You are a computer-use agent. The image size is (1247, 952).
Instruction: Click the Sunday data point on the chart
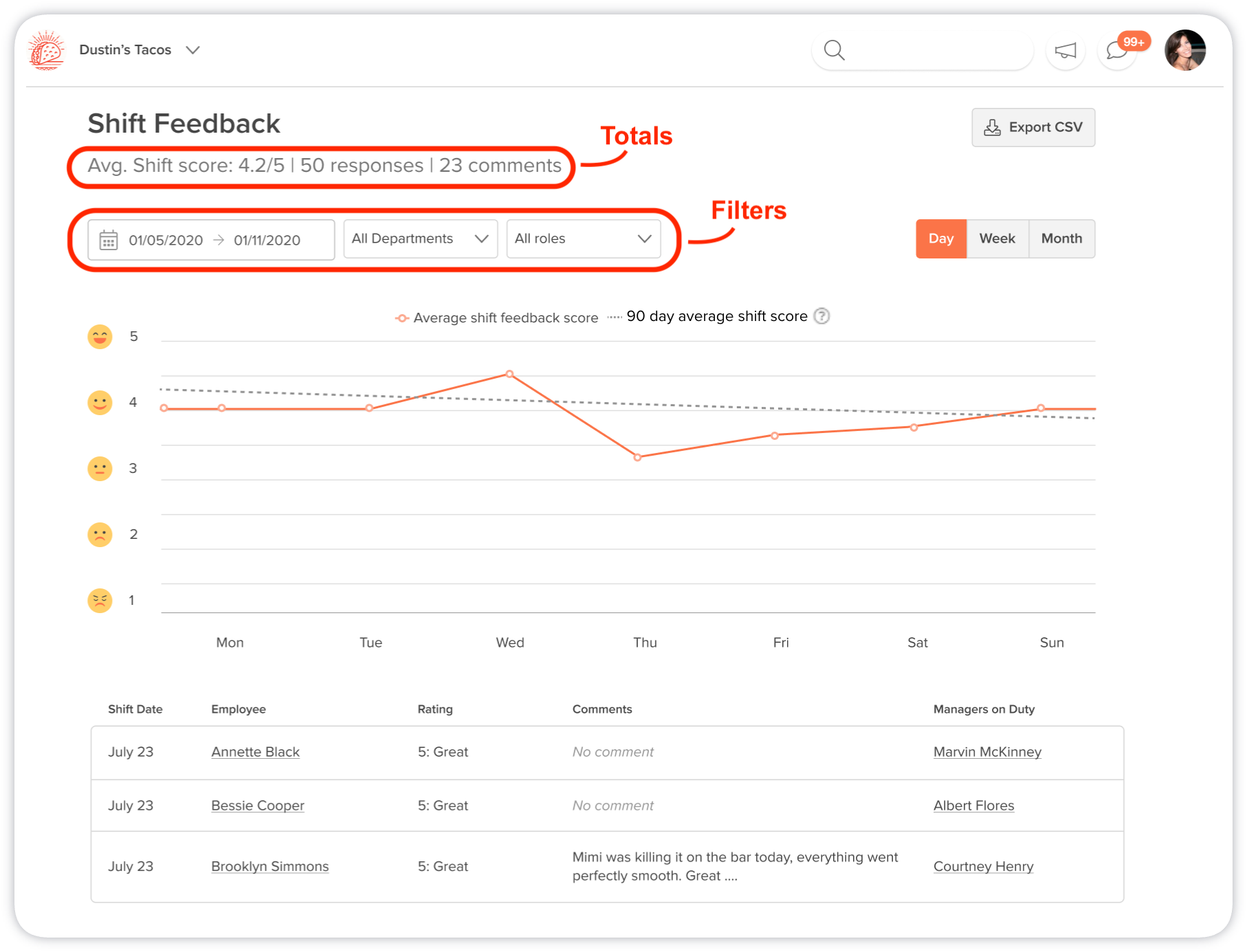coord(1041,408)
